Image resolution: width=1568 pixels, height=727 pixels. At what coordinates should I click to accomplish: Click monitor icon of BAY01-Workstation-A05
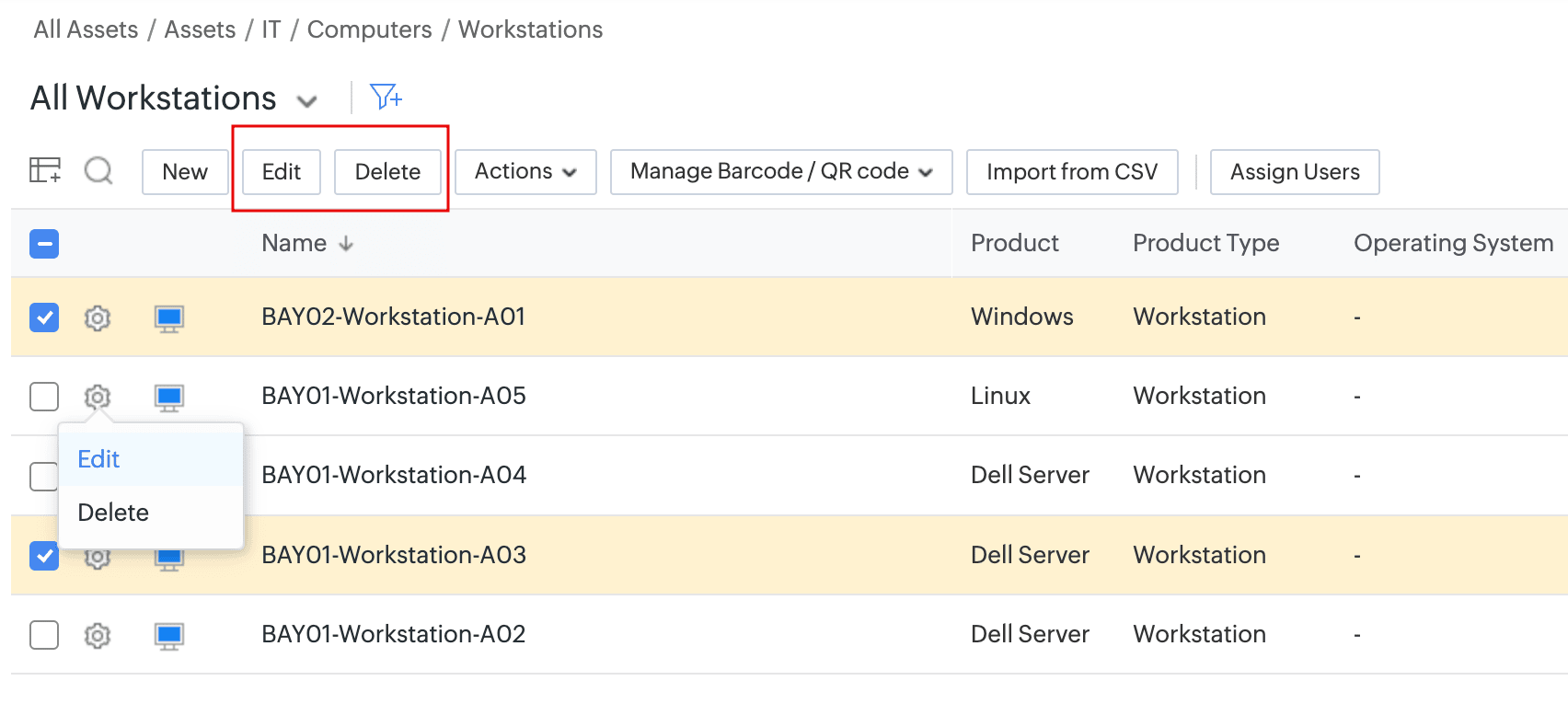pyautogui.click(x=169, y=398)
